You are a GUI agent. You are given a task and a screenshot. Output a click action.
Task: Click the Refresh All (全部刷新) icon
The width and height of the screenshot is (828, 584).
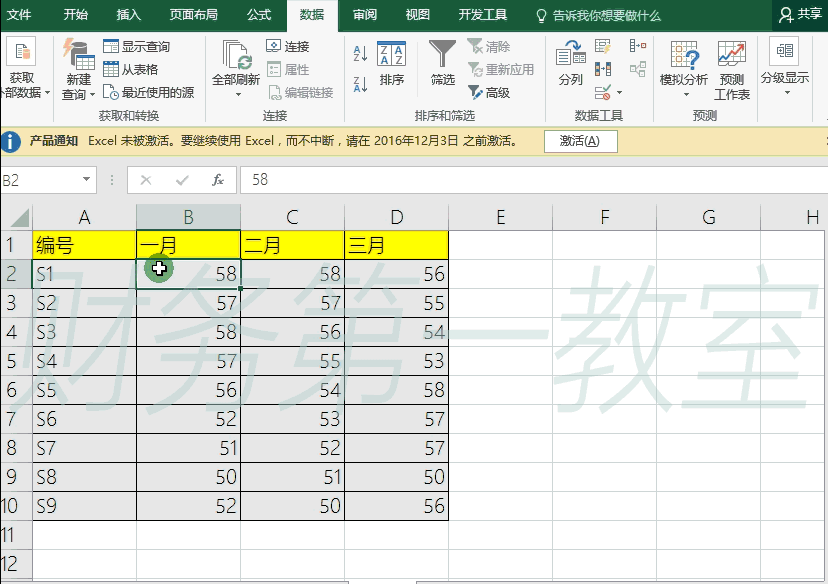pyautogui.click(x=236, y=55)
